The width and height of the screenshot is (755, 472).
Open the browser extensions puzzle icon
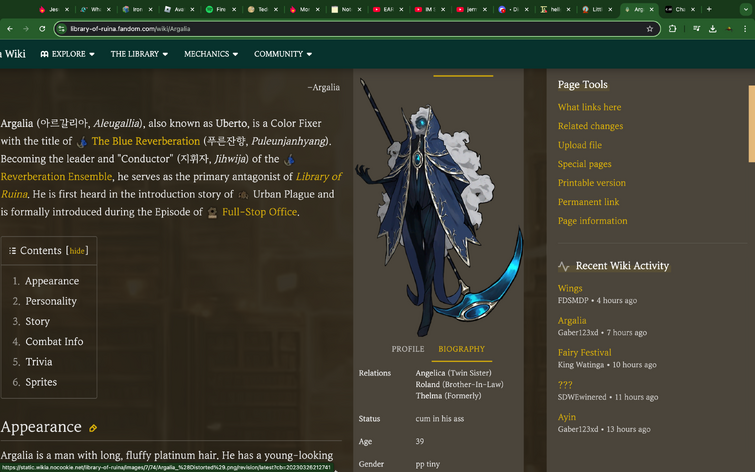(673, 29)
